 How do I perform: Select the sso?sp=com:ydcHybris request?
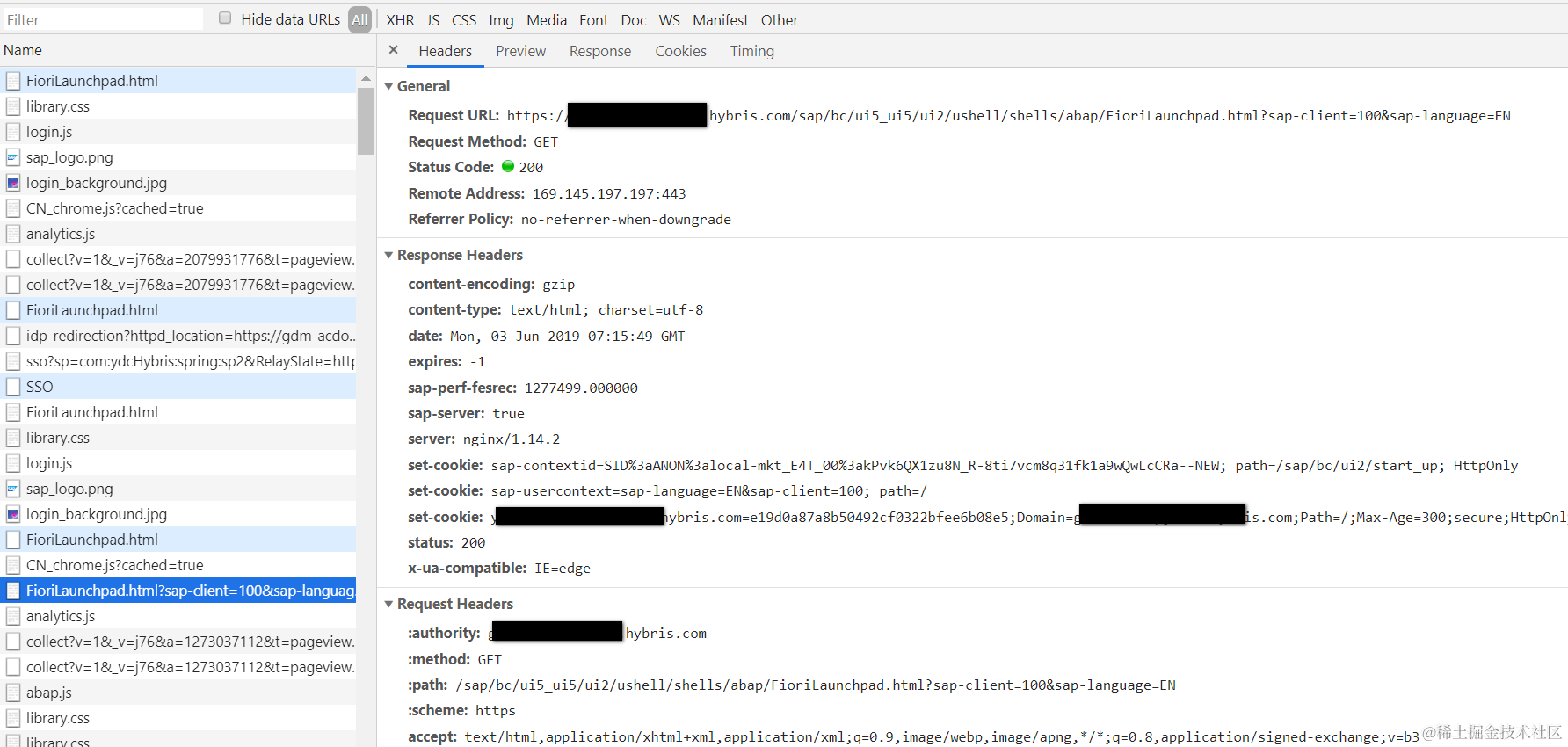pyautogui.click(x=178, y=361)
